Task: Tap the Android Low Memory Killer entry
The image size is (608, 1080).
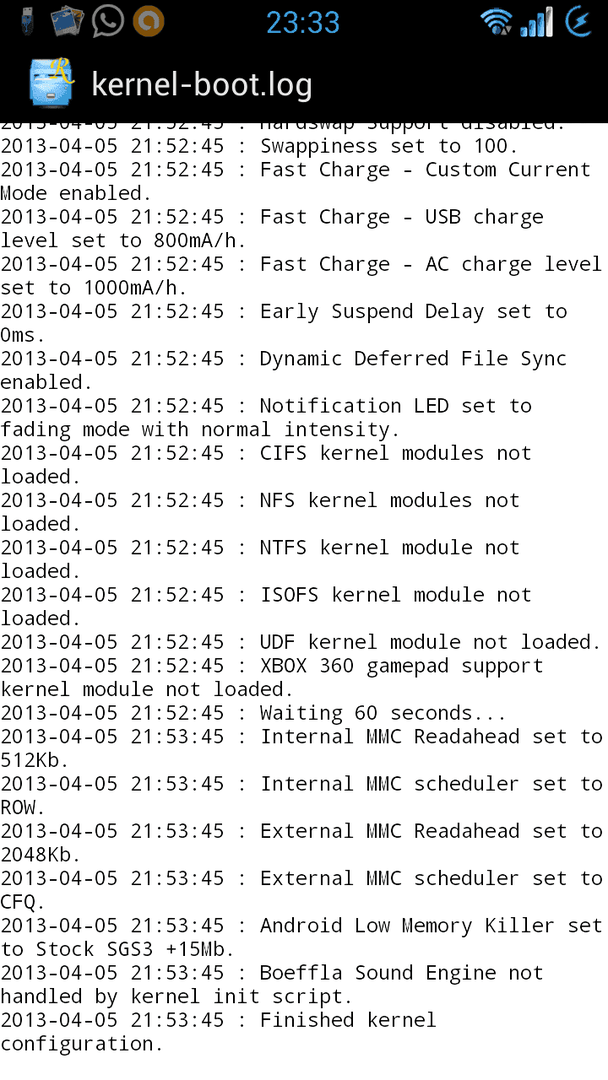Action: 301,937
